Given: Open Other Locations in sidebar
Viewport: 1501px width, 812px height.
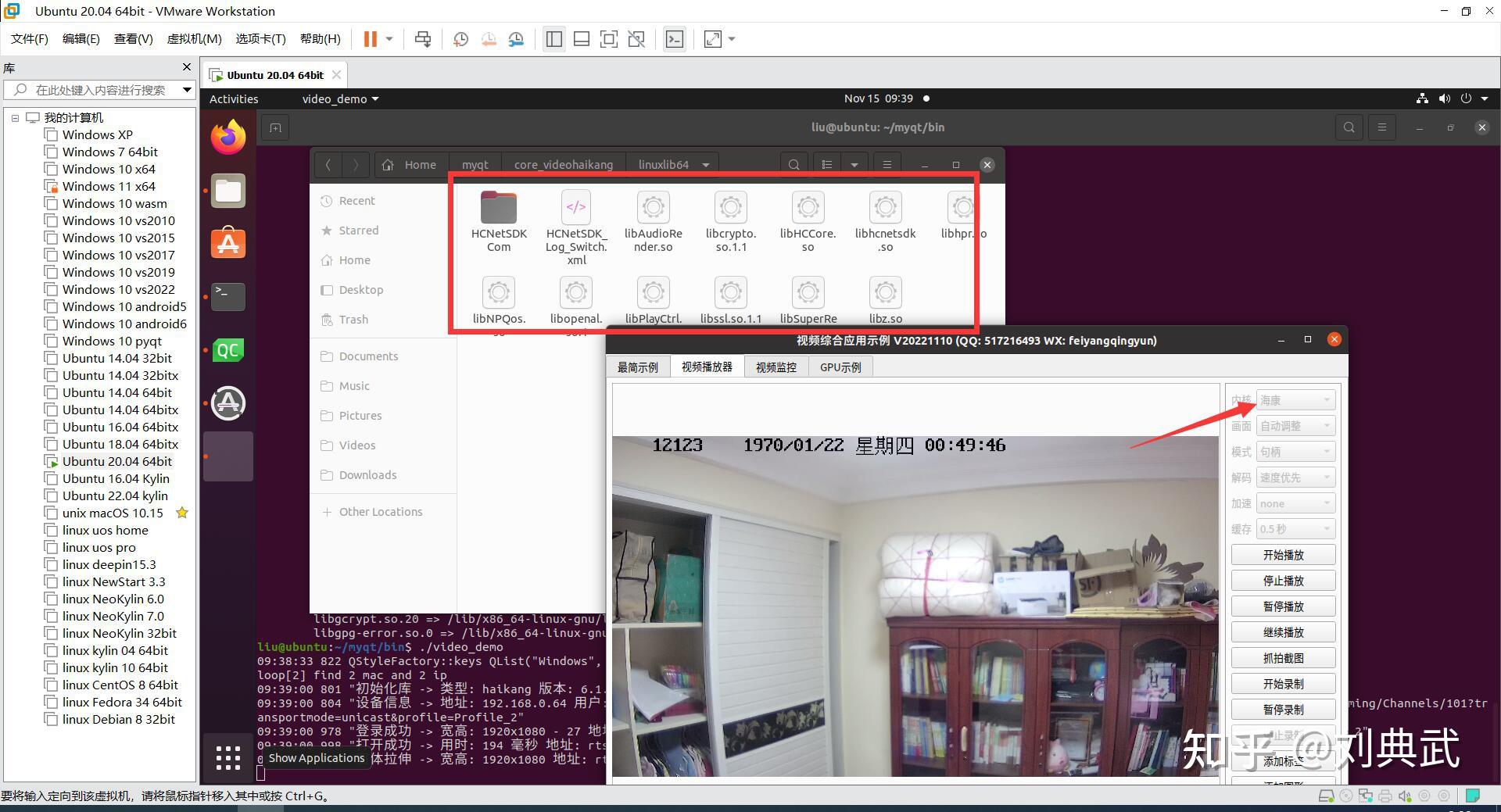Looking at the screenshot, I should (381, 512).
